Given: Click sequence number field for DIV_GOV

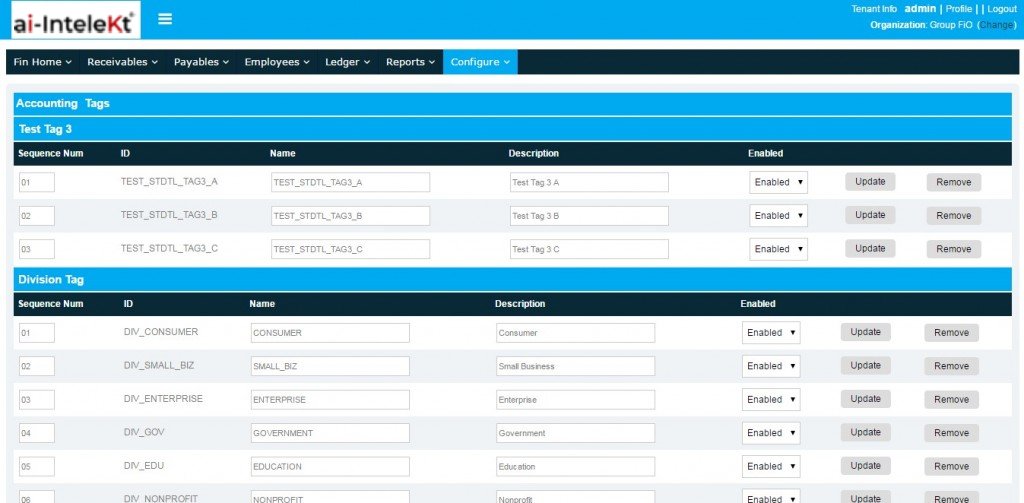Looking at the screenshot, I should tap(37, 432).
